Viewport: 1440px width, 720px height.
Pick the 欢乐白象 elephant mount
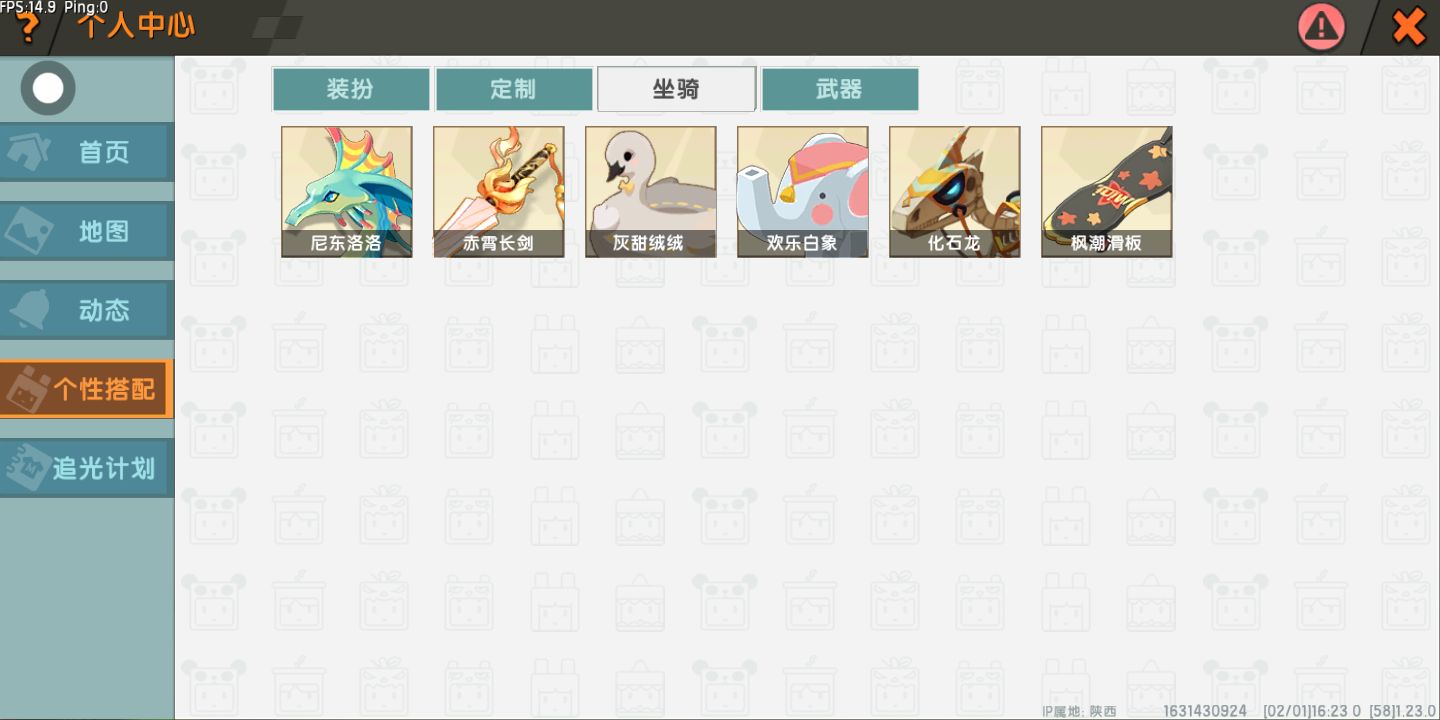click(803, 192)
